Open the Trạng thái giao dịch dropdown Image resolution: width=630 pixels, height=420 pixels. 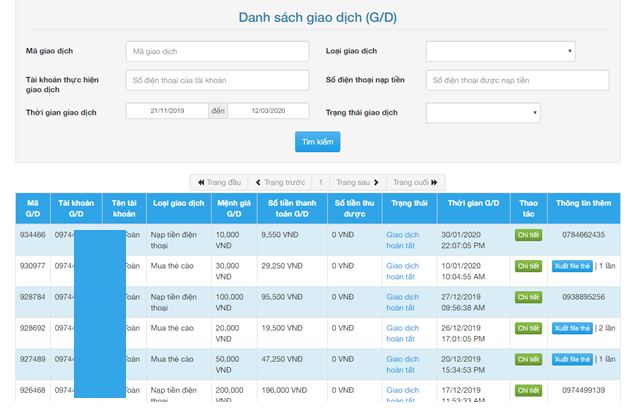click(x=483, y=113)
